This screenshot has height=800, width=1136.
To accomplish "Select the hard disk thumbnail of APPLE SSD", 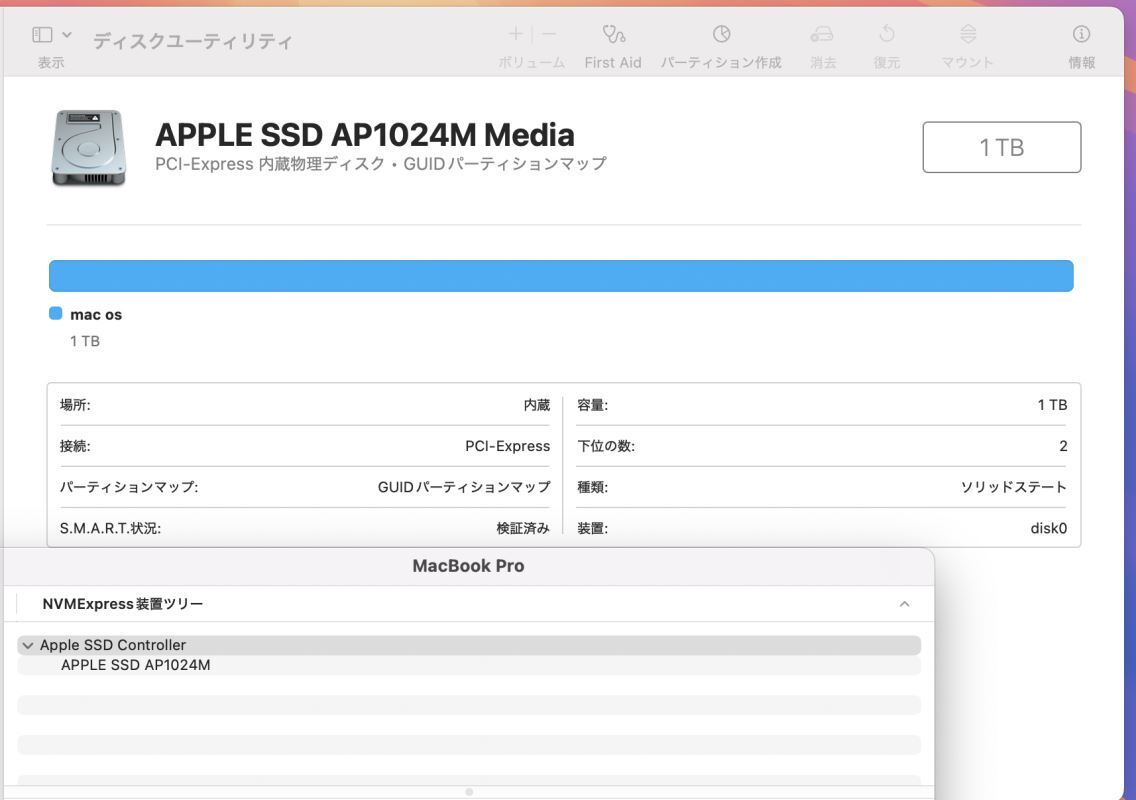I will coord(89,147).
